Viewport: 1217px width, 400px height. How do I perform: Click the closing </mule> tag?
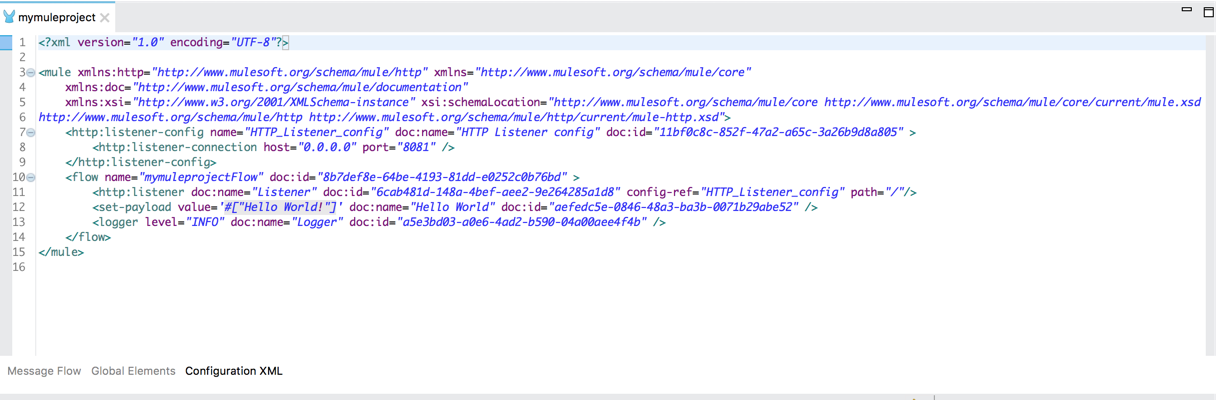tap(61, 252)
